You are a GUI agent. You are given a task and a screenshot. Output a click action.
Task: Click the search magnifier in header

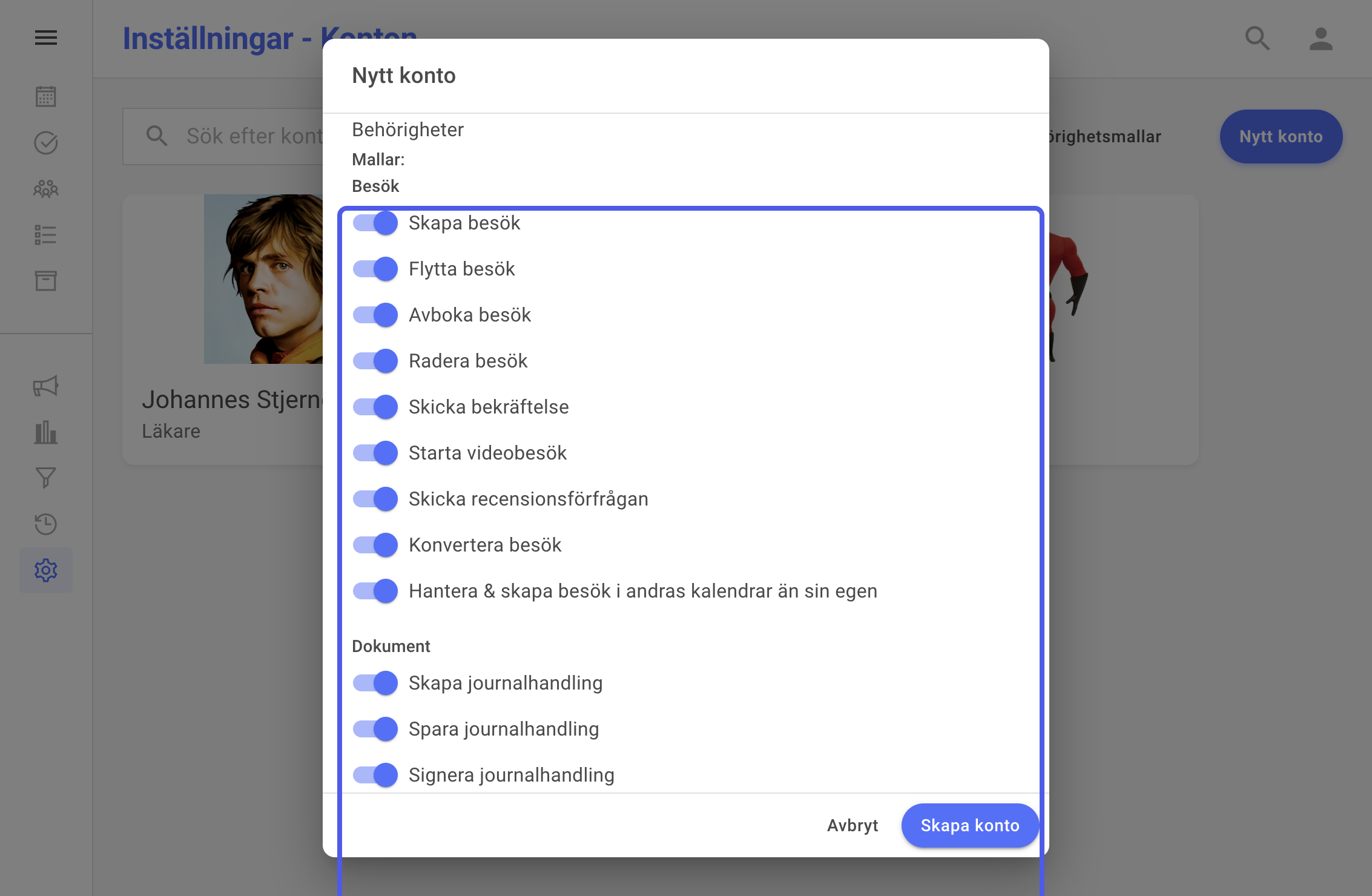click(x=1257, y=39)
